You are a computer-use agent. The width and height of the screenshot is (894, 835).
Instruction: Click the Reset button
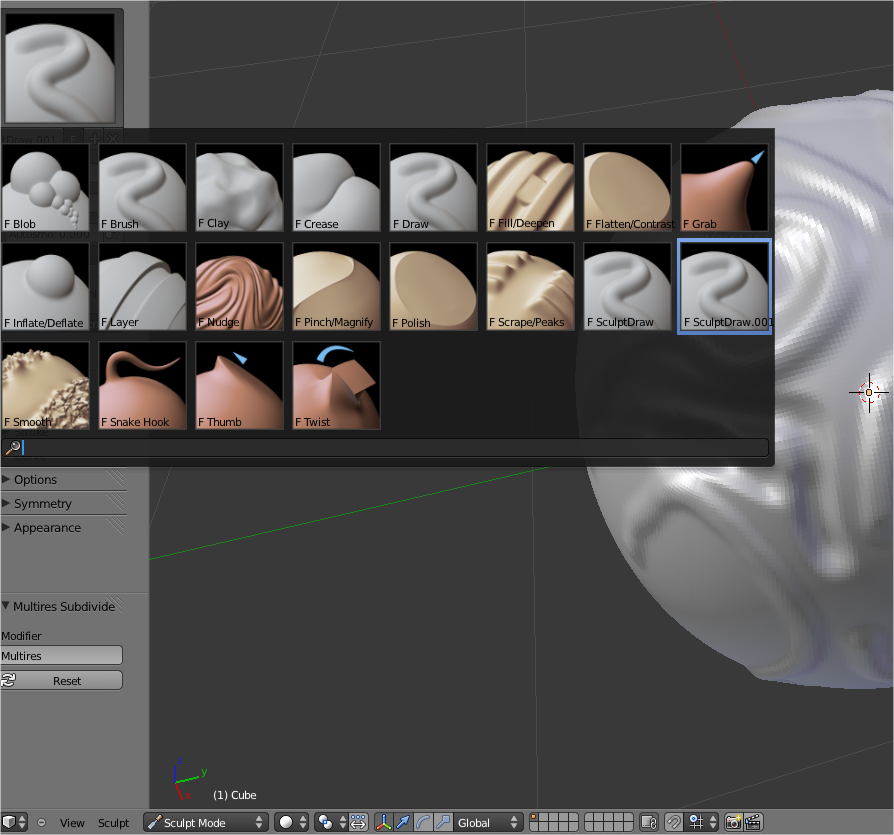61,681
